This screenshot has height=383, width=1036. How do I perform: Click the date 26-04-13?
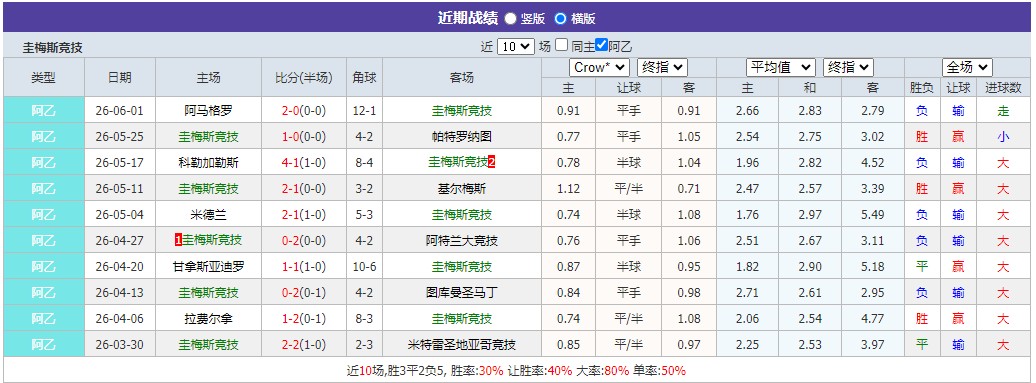120,293
